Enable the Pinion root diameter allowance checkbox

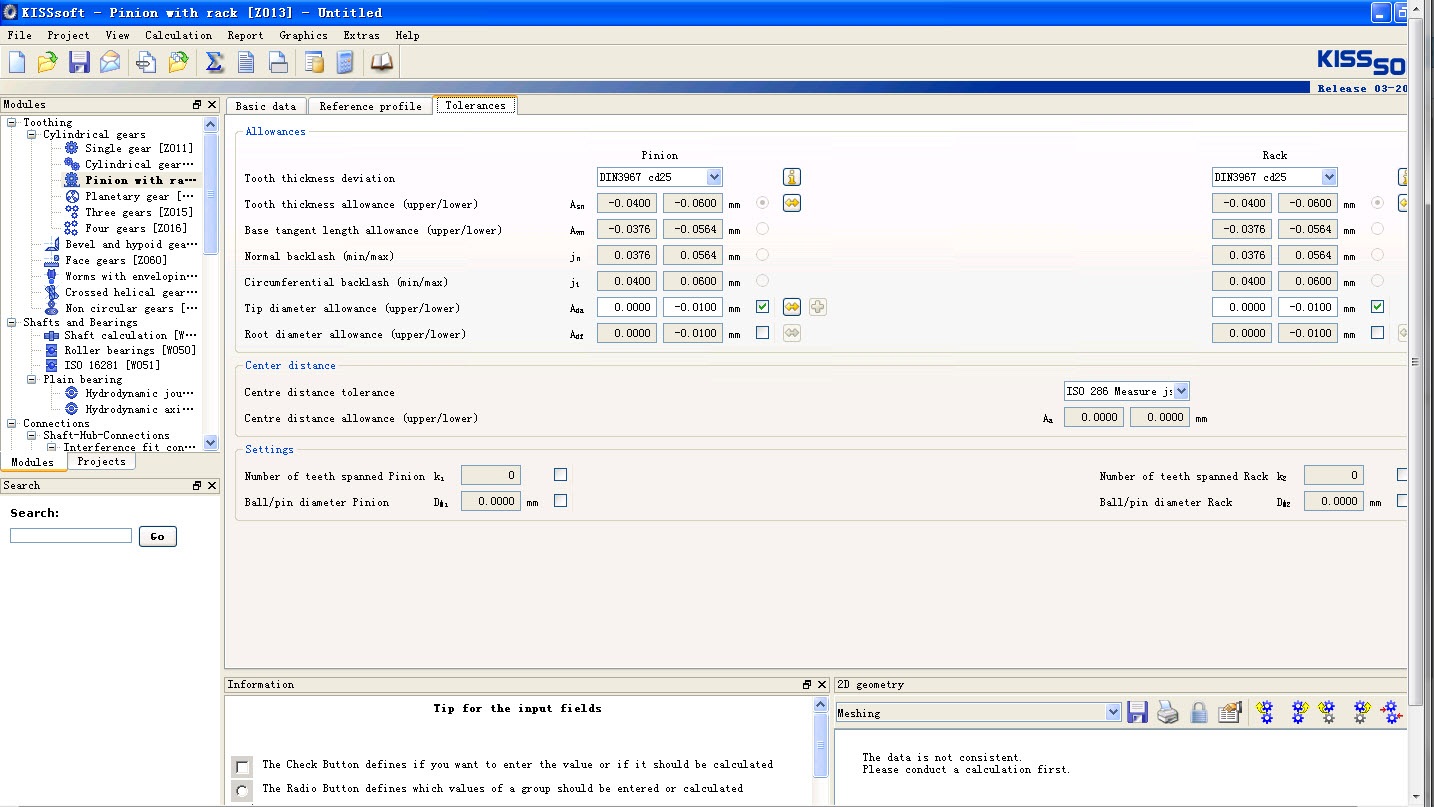(763, 333)
